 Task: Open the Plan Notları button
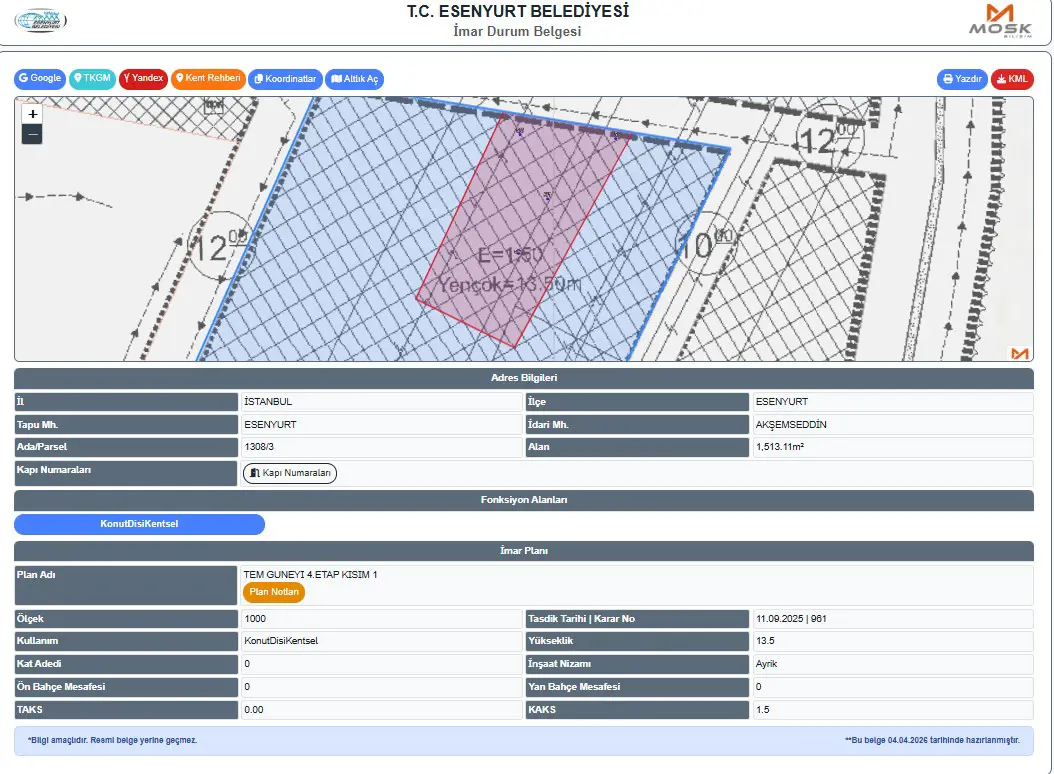274,592
